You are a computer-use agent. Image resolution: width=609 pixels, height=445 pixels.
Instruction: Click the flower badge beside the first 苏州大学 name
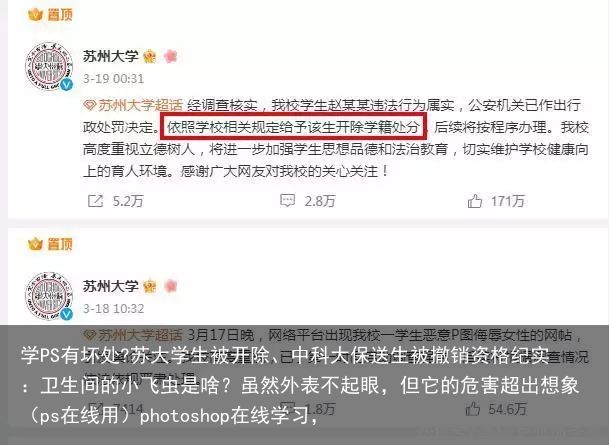171,56
